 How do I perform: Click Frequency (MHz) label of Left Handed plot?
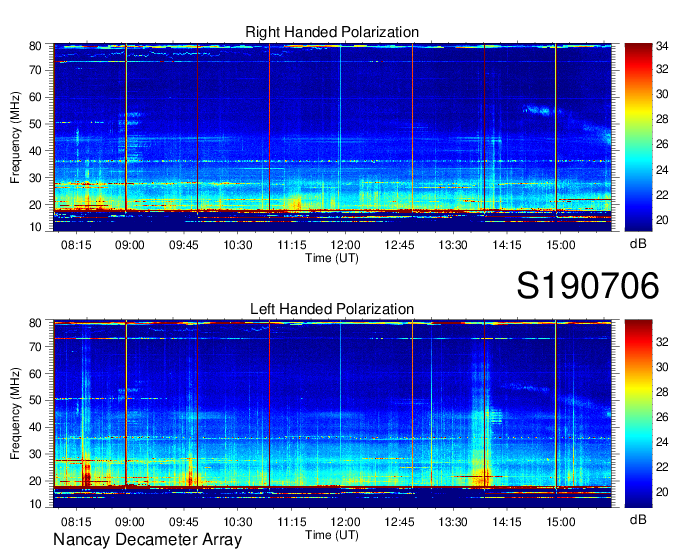(x=15, y=414)
